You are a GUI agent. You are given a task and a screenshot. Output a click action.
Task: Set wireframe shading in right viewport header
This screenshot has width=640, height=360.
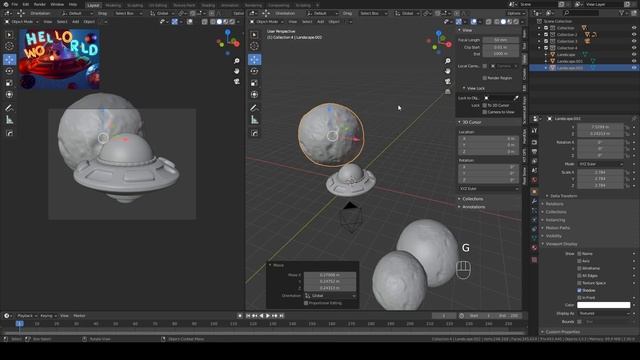[497, 22]
